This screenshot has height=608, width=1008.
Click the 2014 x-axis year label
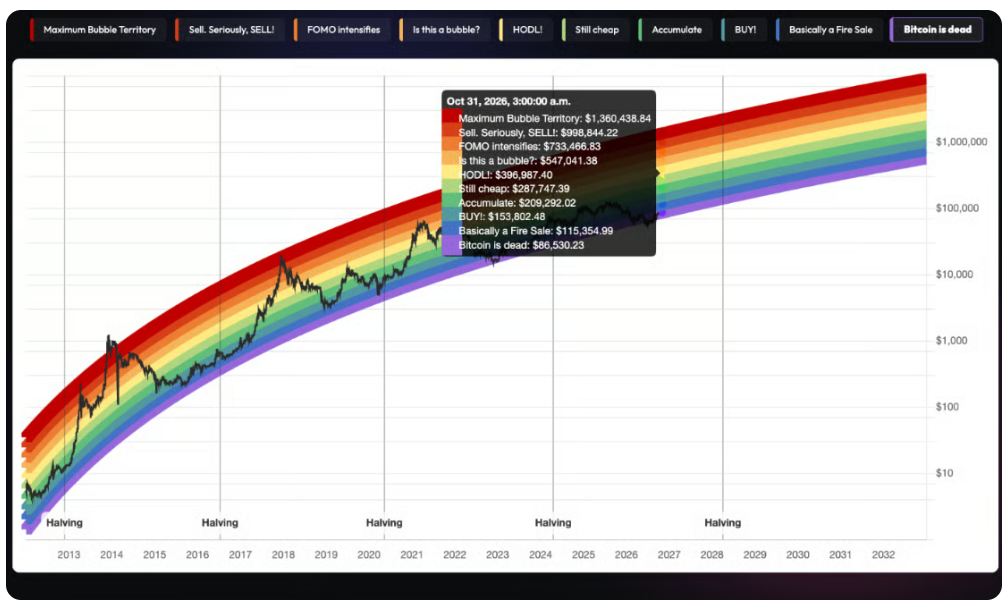coord(111,554)
